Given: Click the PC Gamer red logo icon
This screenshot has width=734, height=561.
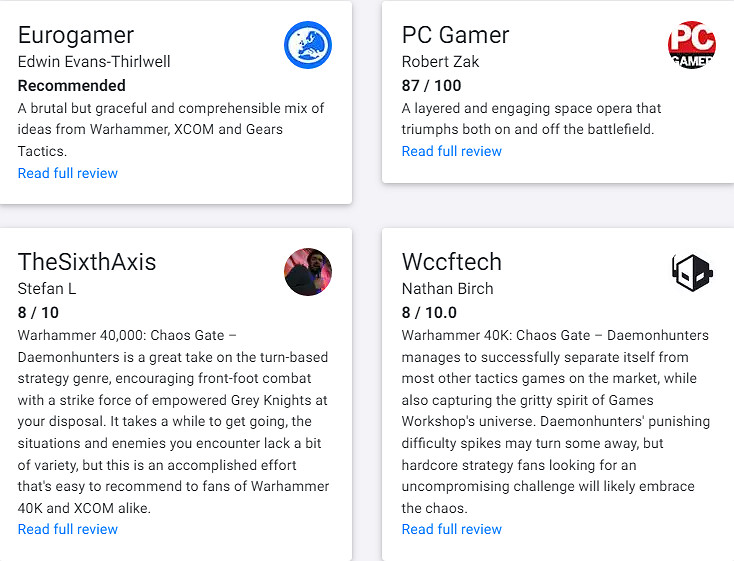Looking at the screenshot, I should pyautogui.click(x=692, y=45).
